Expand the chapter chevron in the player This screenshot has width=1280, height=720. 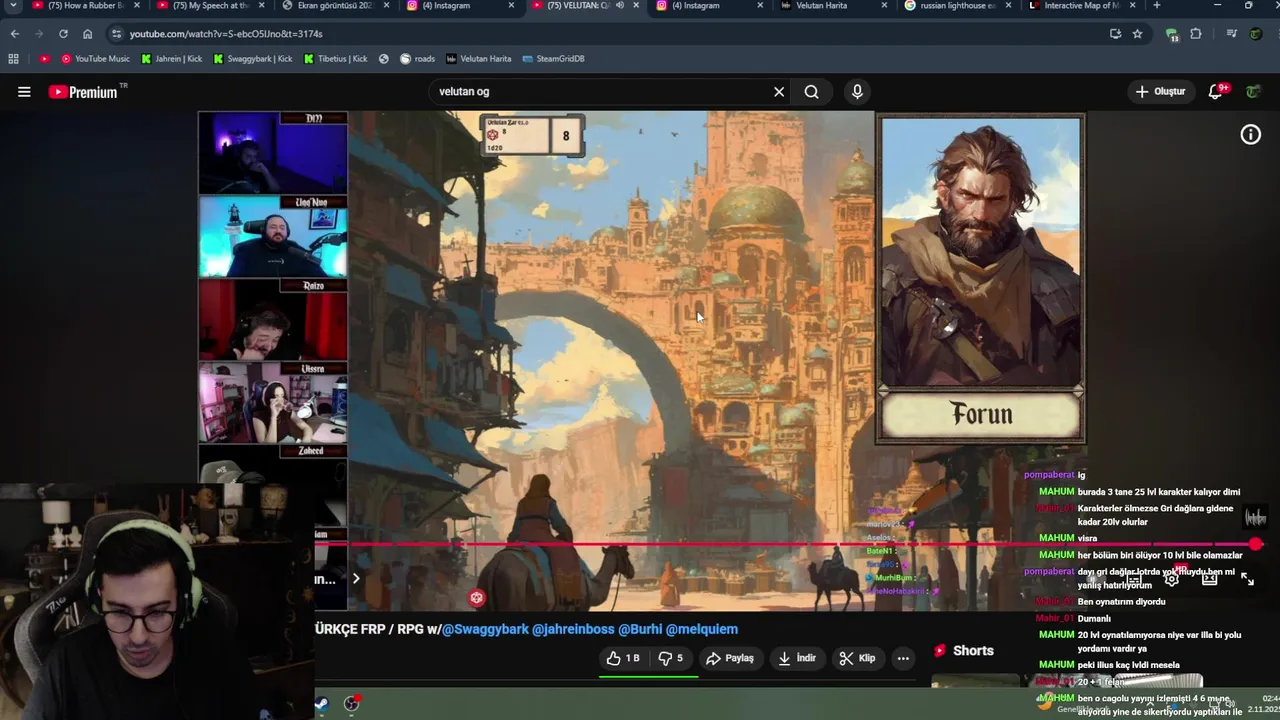[355, 579]
